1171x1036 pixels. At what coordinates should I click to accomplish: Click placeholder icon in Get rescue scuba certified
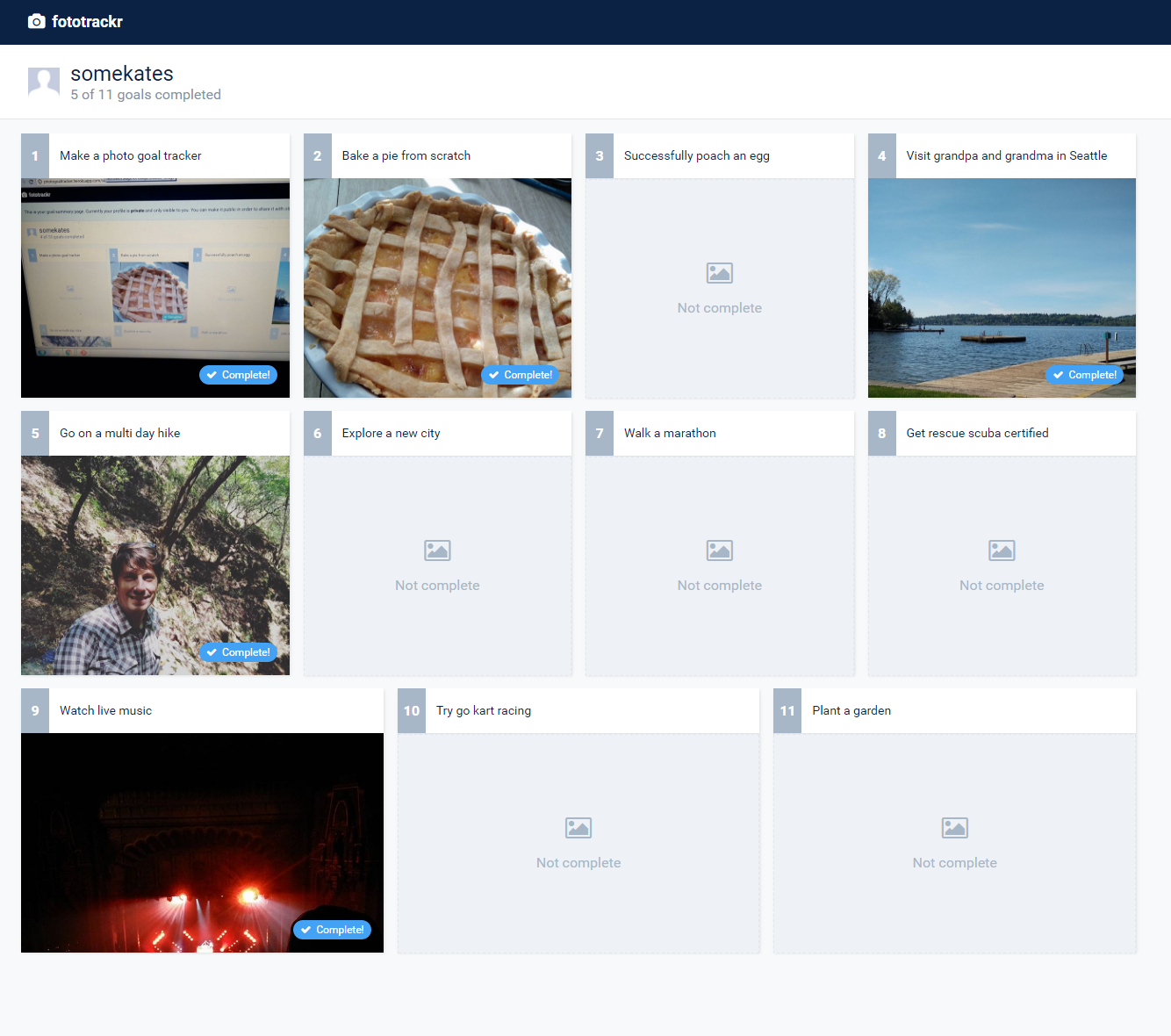coord(1002,550)
